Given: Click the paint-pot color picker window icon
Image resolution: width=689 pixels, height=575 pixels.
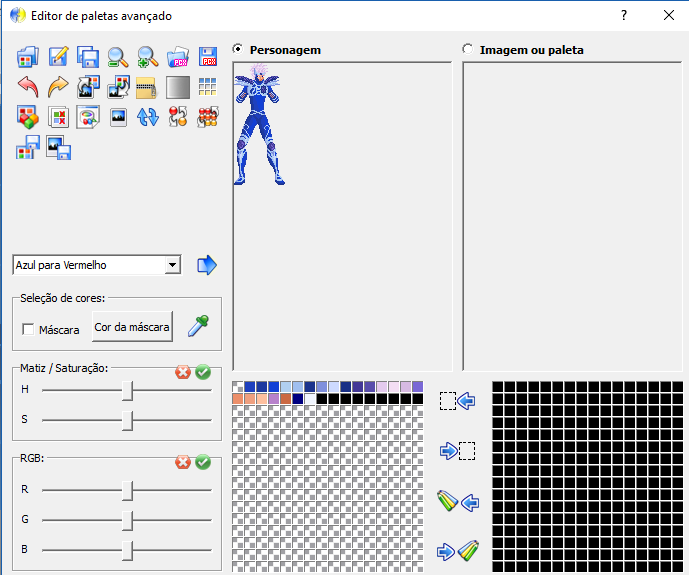Looking at the screenshot, I should [88, 117].
